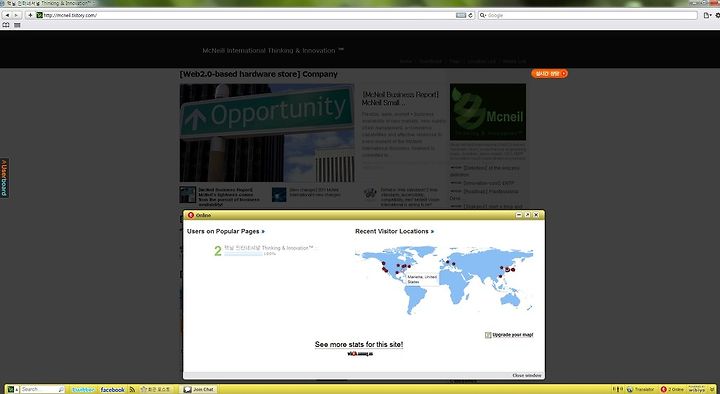Pop out the Online panel
This screenshot has height=394, width=720.
(x=527, y=215)
